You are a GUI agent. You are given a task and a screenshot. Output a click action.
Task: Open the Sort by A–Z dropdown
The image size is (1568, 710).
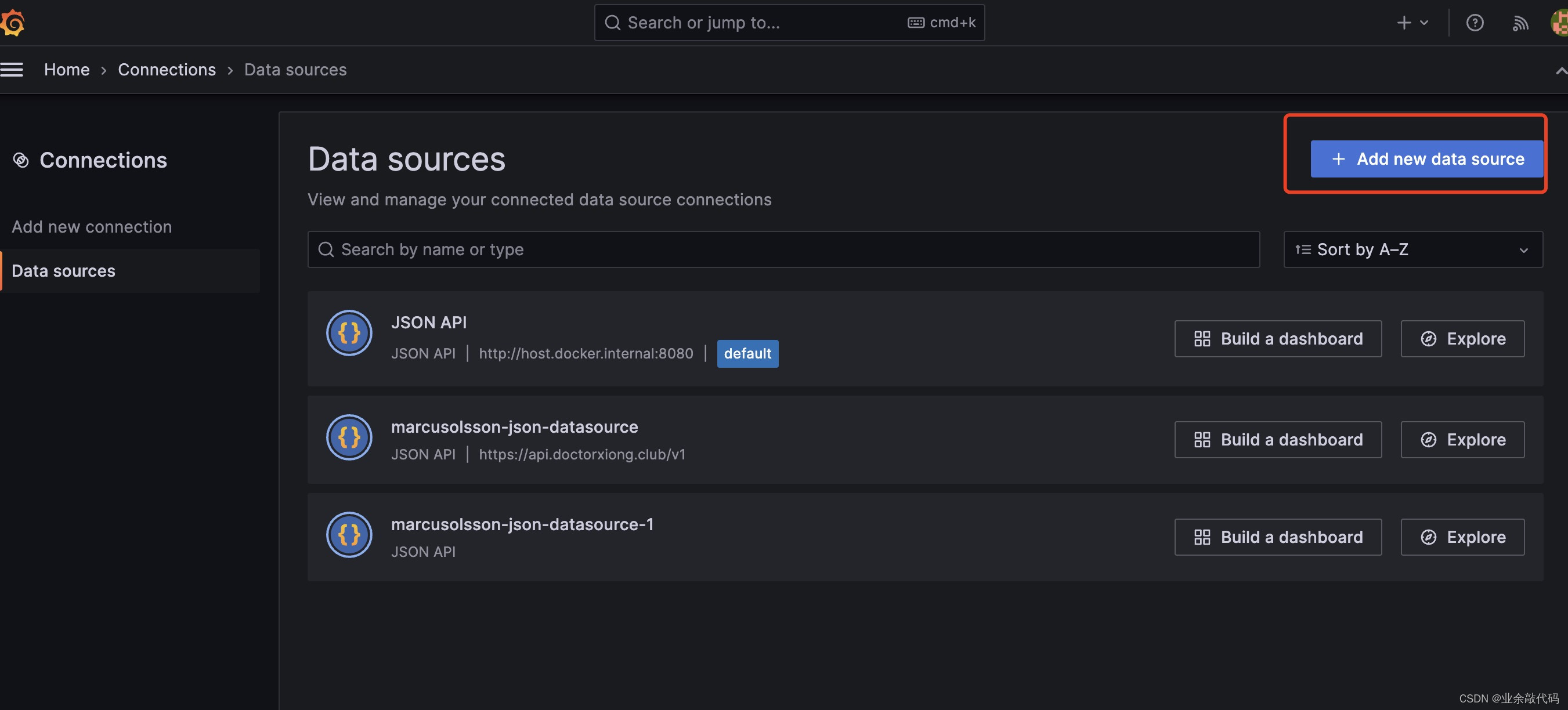point(1412,249)
